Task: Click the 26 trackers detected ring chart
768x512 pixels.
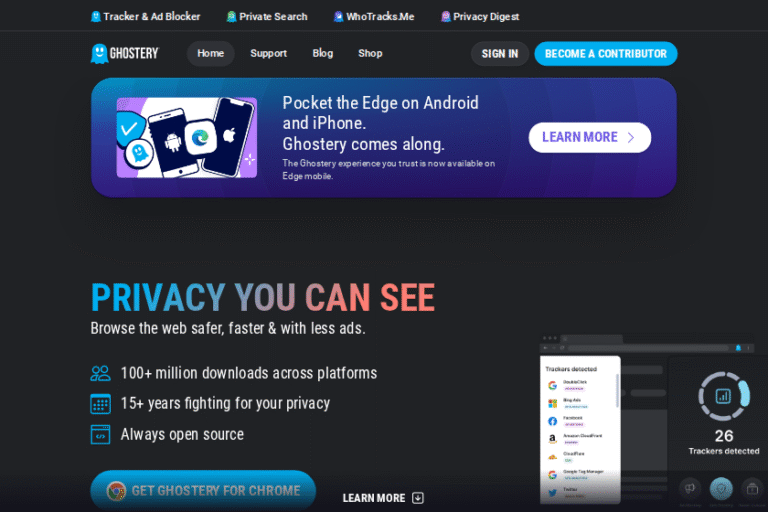Action: click(723, 396)
